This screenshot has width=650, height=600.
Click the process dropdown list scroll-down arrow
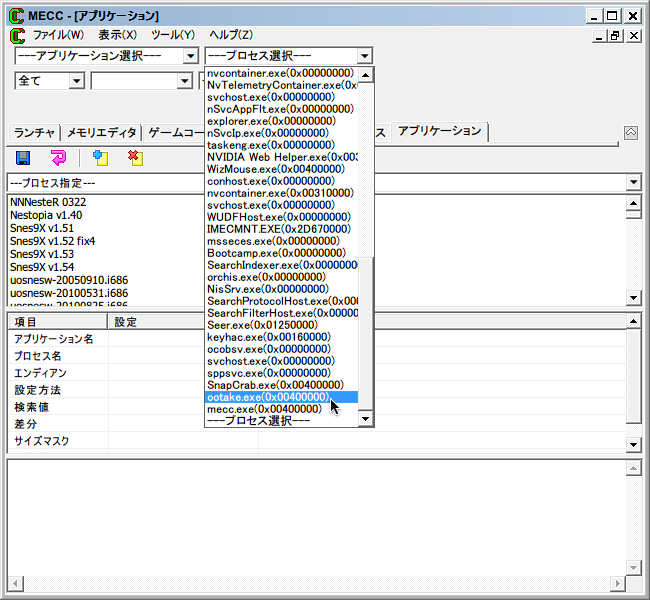tap(365, 419)
